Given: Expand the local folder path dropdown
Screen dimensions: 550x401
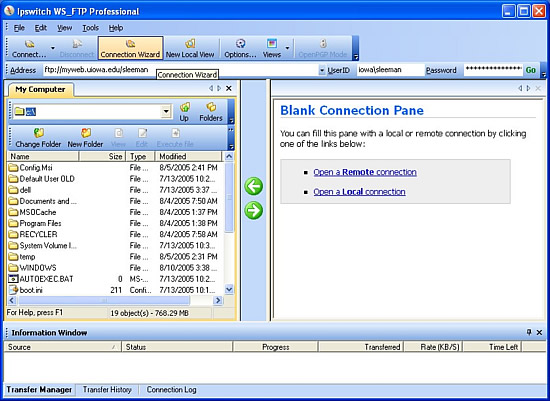Looking at the screenshot, I should (x=166, y=112).
